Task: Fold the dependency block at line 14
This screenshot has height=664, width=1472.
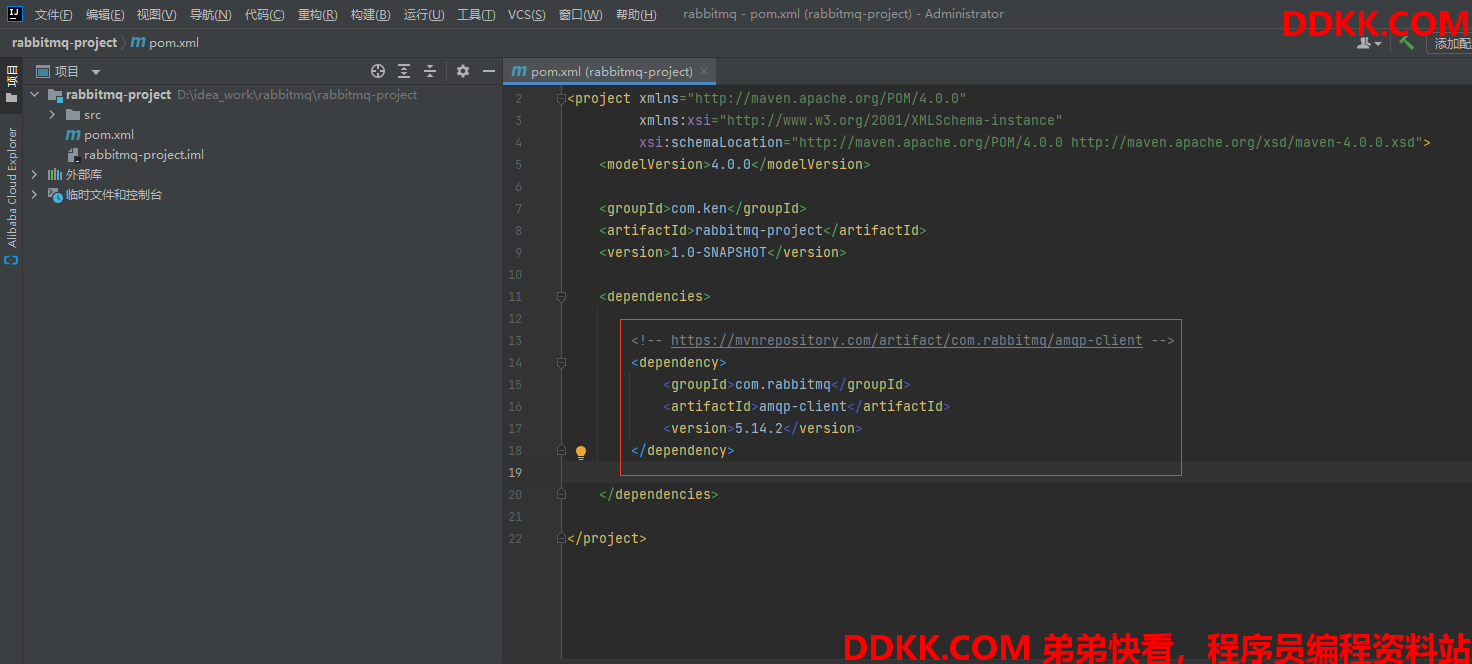Action: click(561, 362)
